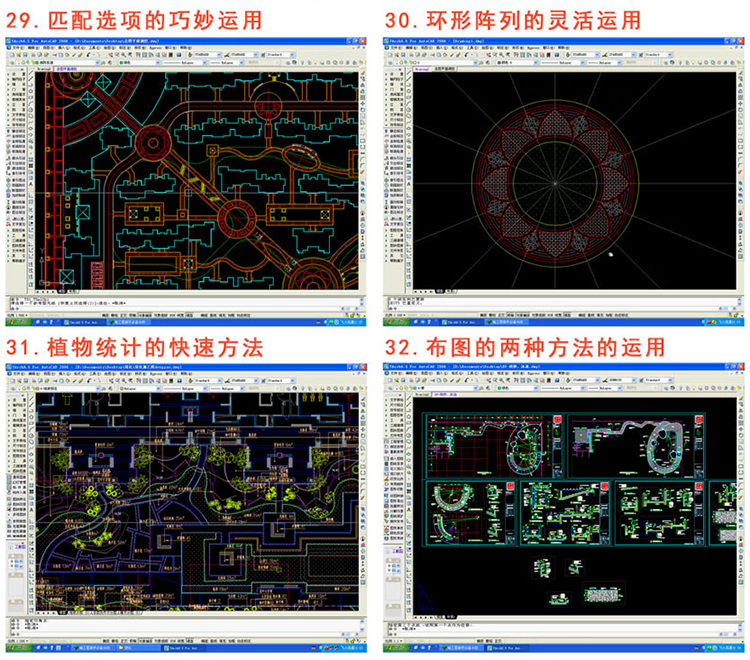Select the Erase modify tool in screenshot 29
Image resolution: width=750 pixels, height=660 pixels.
[363, 73]
